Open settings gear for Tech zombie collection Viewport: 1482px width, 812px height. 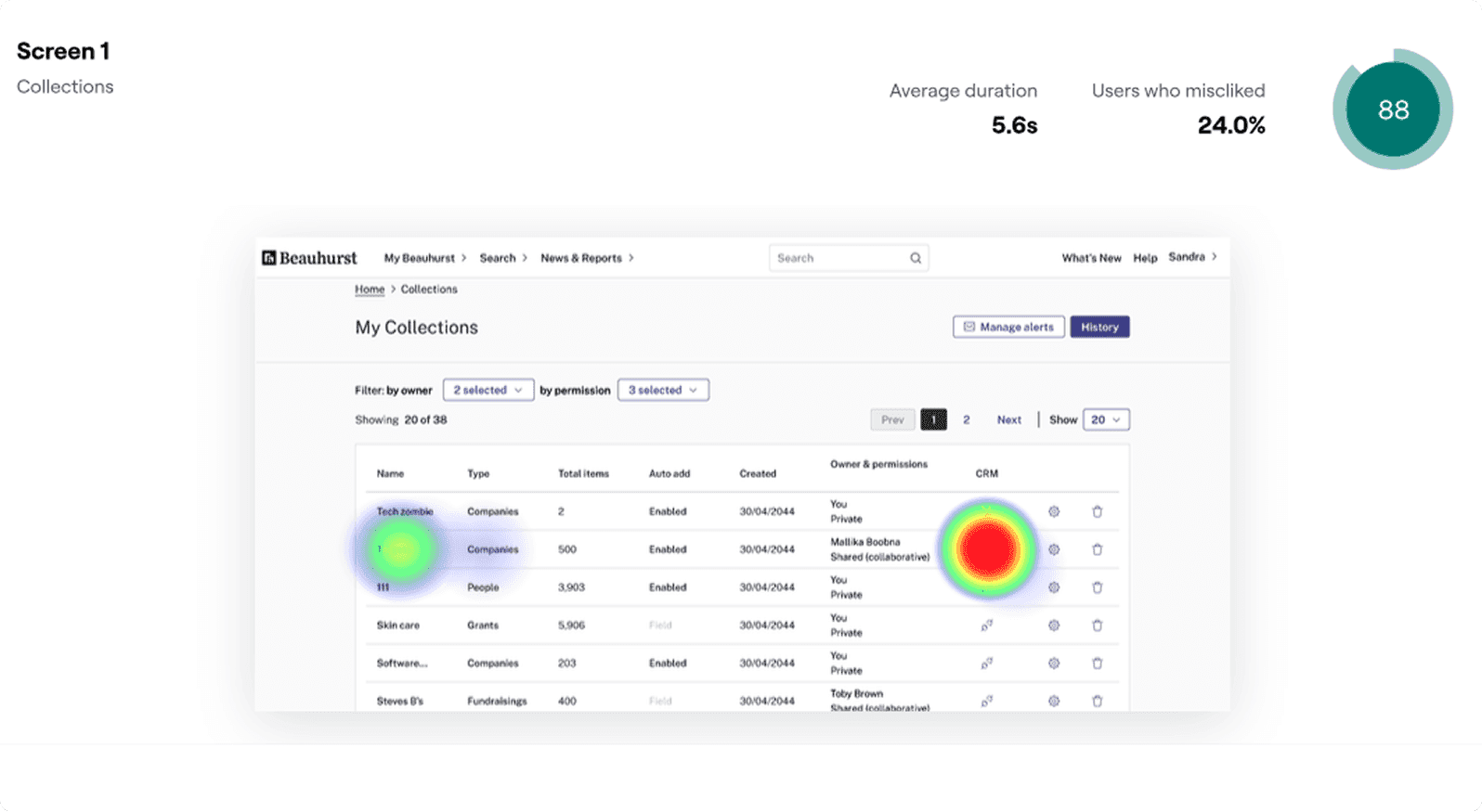pyautogui.click(x=1054, y=511)
